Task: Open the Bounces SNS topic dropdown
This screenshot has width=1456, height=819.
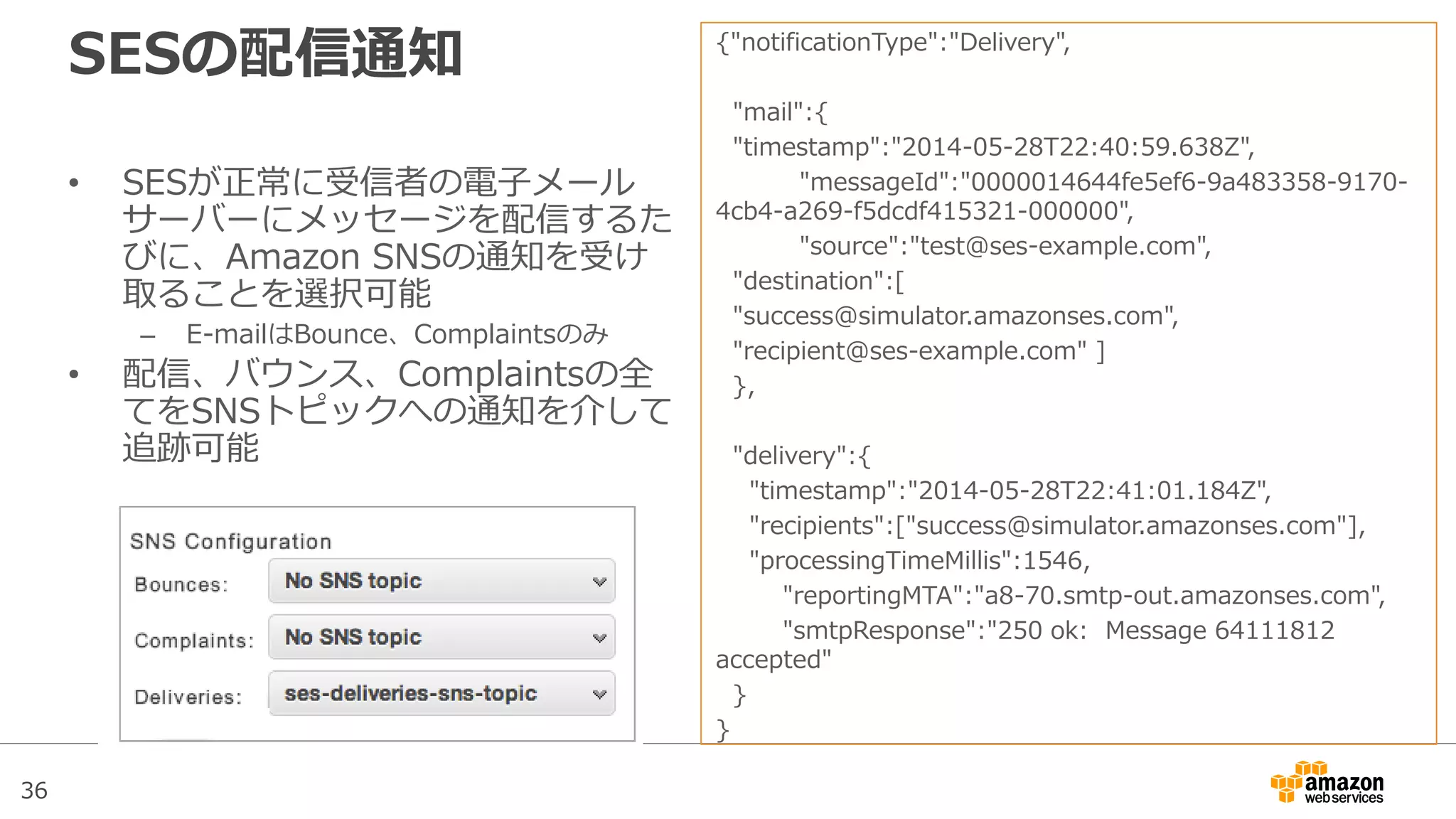Action: tap(441, 581)
